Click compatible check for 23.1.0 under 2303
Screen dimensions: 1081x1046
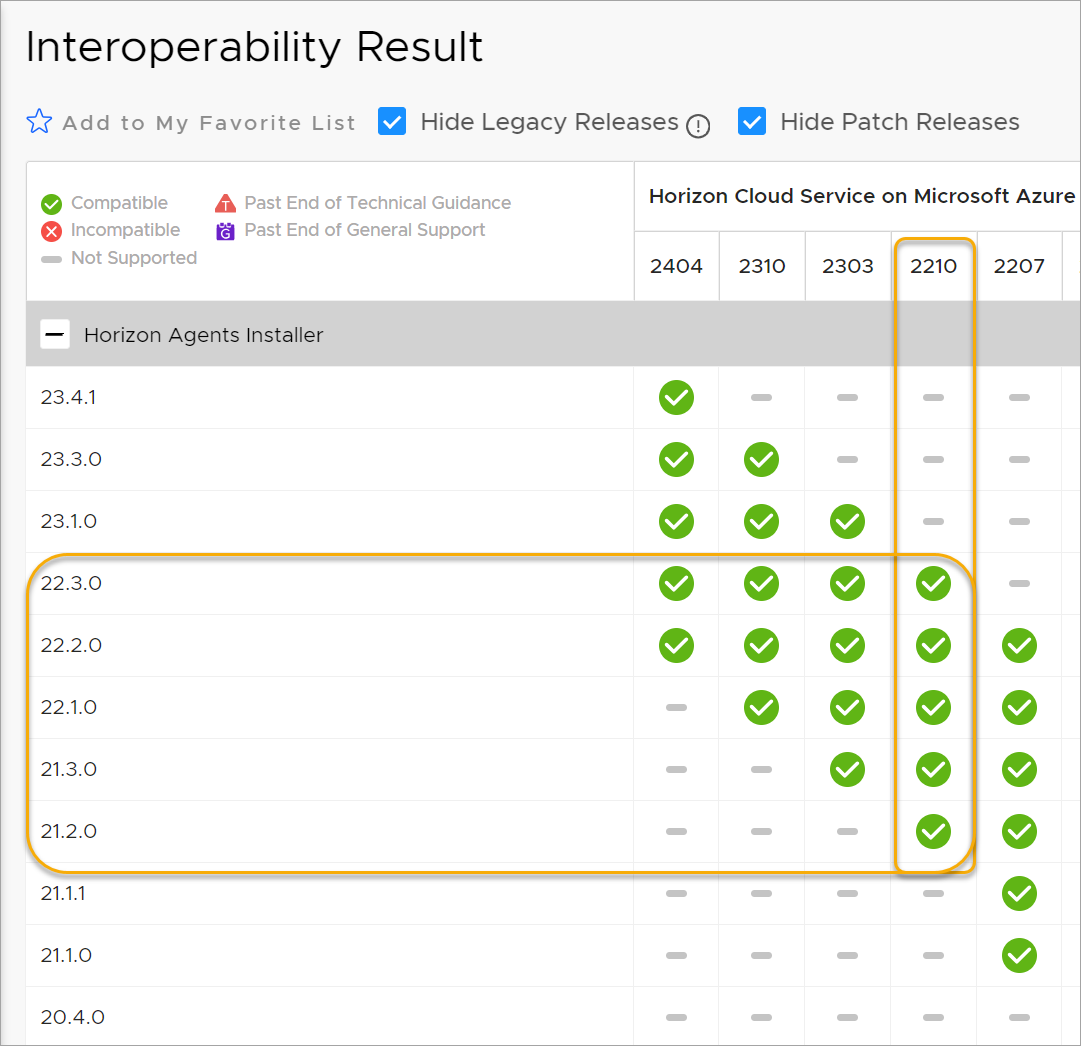847,521
